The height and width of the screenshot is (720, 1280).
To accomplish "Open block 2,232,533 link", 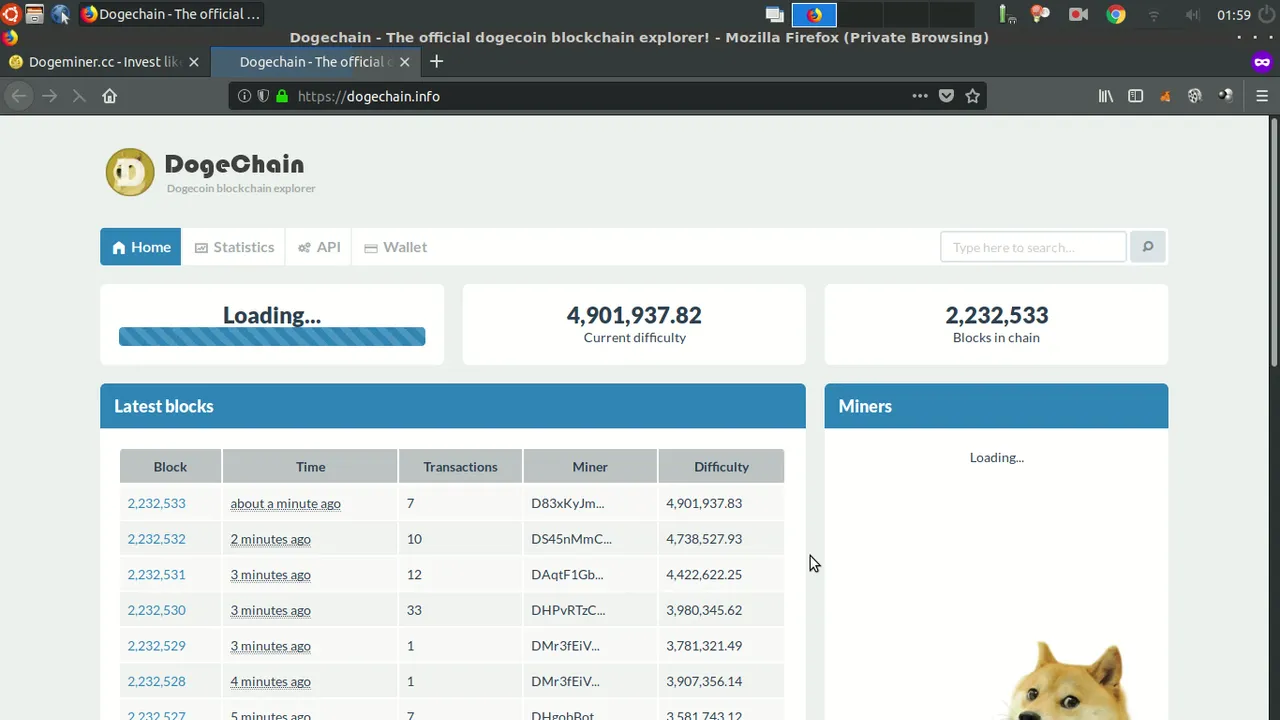I will pyautogui.click(x=156, y=503).
